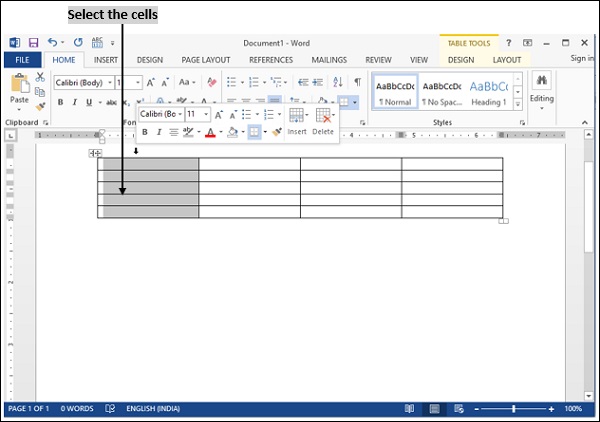Apply the Heading 1 style
The image size is (600, 422).
[x=488, y=92]
